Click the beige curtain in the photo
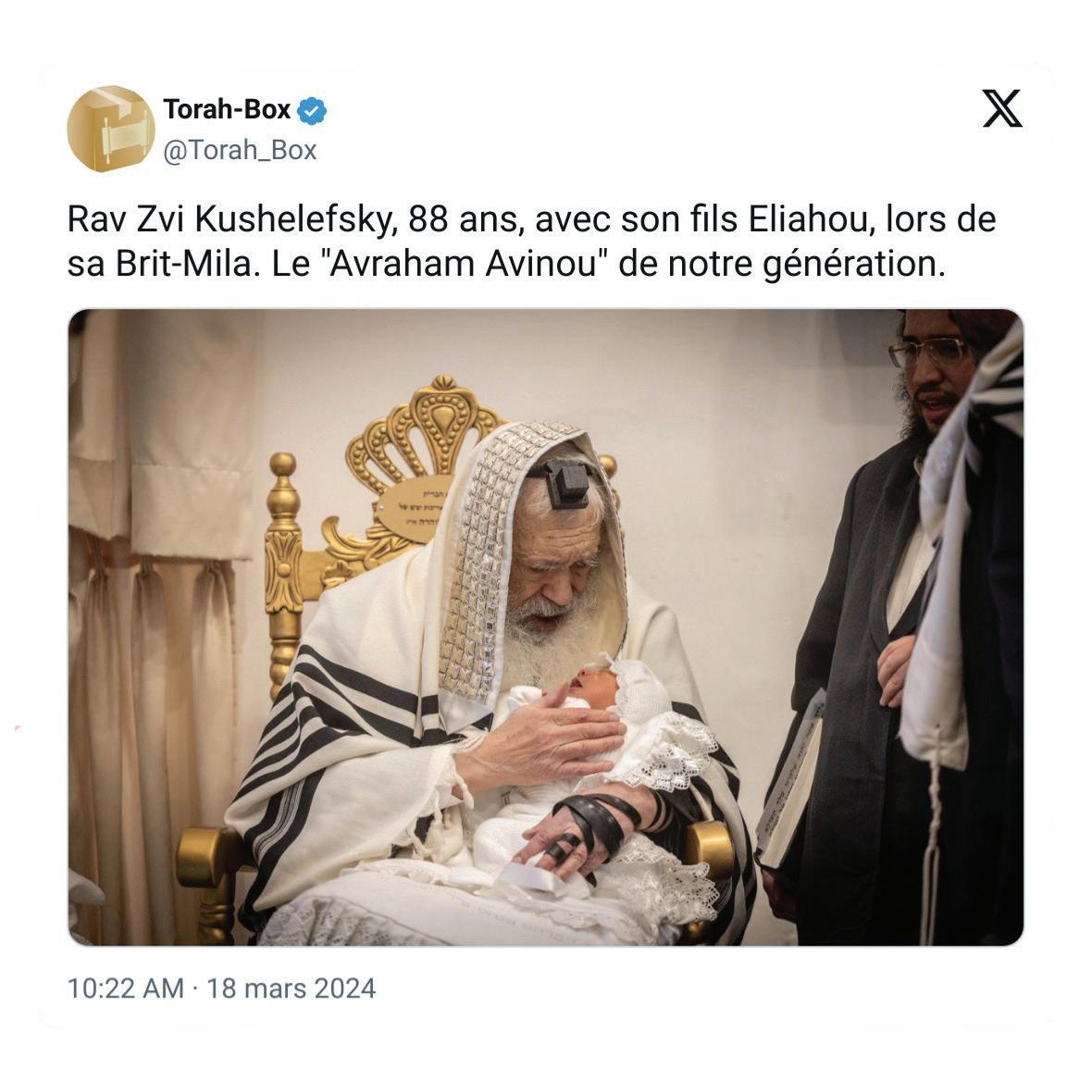Image resolution: width=1092 pixels, height=1092 pixels. click(x=159, y=627)
